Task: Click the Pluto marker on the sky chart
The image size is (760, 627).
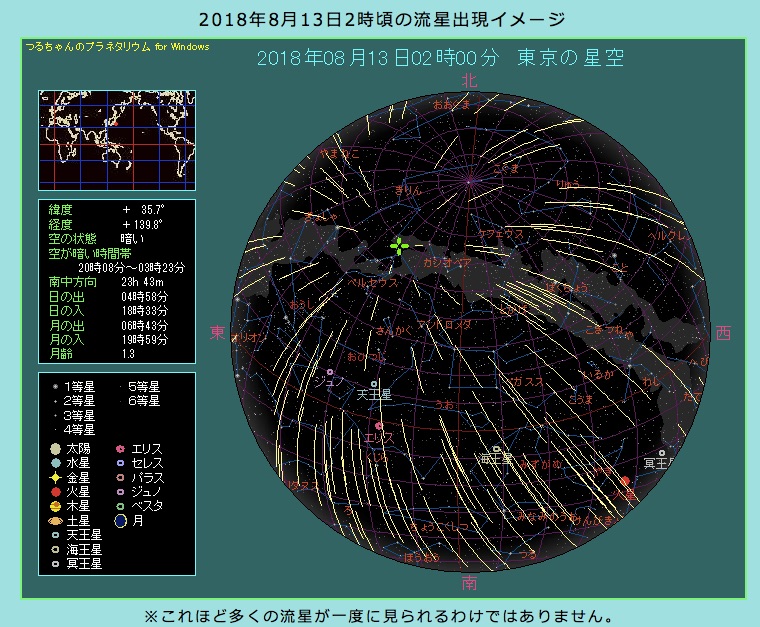Action: (662, 453)
